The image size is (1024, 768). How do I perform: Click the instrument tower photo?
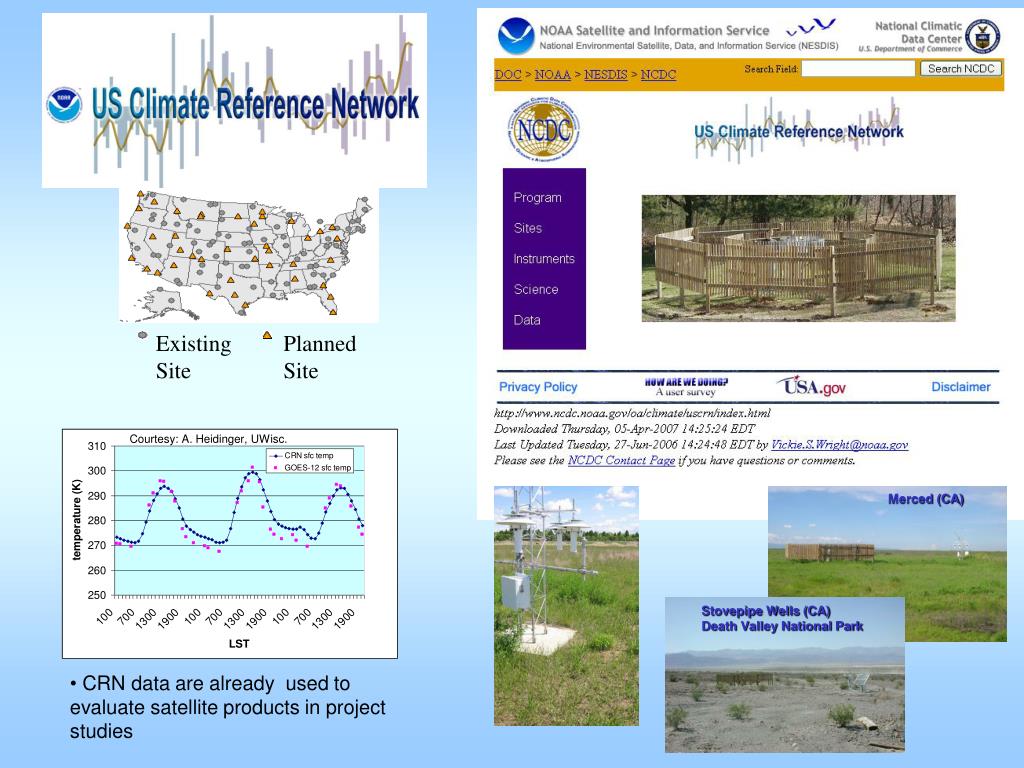(x=566, y=605)
